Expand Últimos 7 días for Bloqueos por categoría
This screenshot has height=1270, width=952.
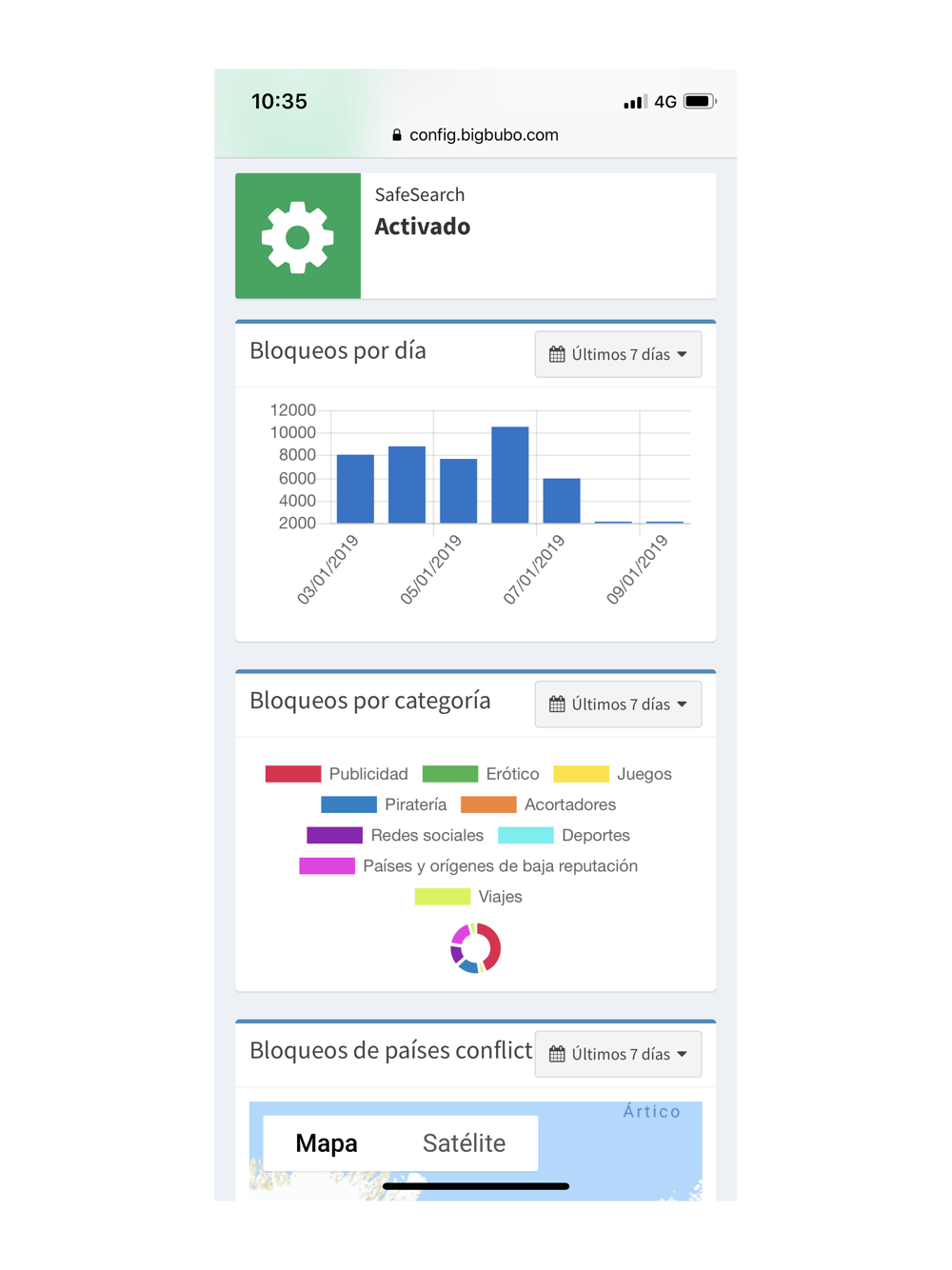click(618, 704)
